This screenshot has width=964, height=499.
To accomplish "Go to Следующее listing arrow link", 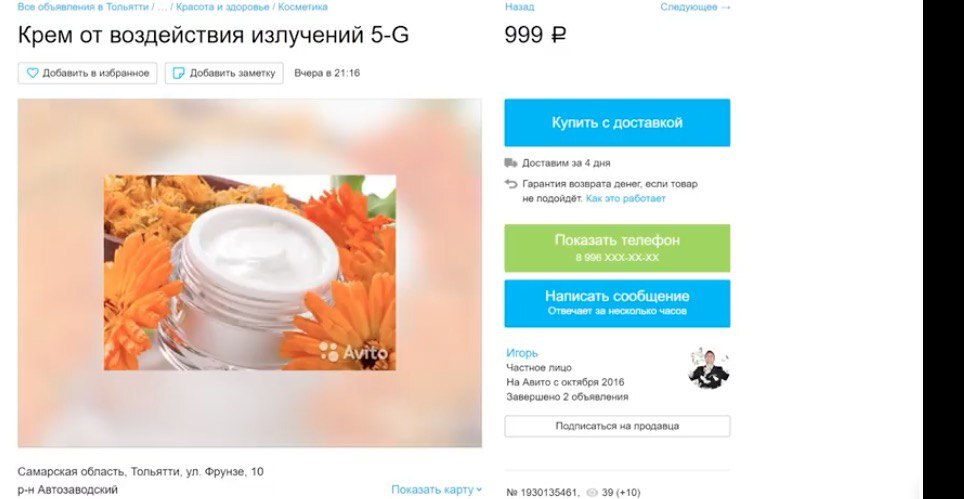I will [695, 7].
